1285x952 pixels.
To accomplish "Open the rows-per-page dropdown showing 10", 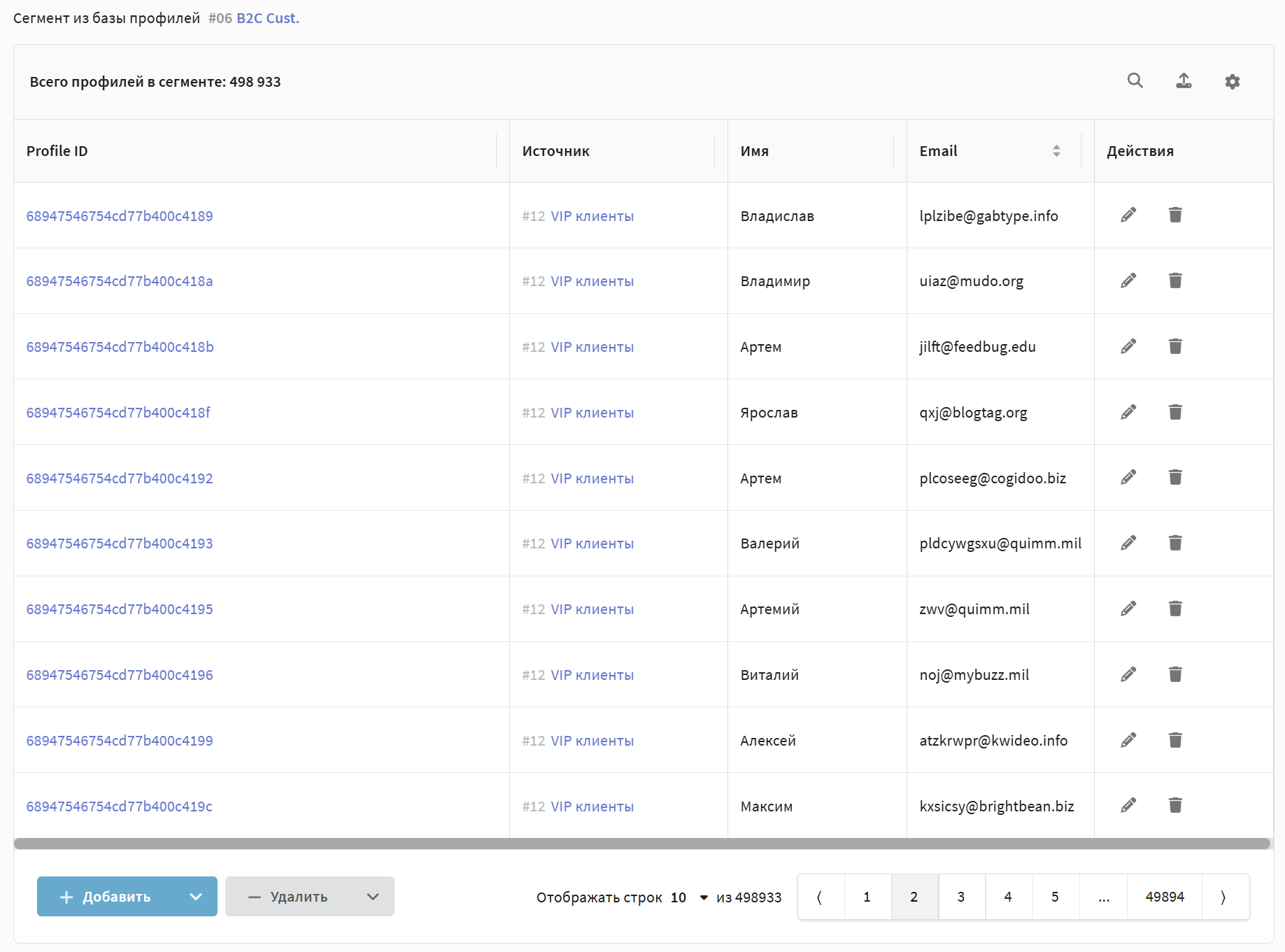I will pyautogui.click(x=689, y=897).
